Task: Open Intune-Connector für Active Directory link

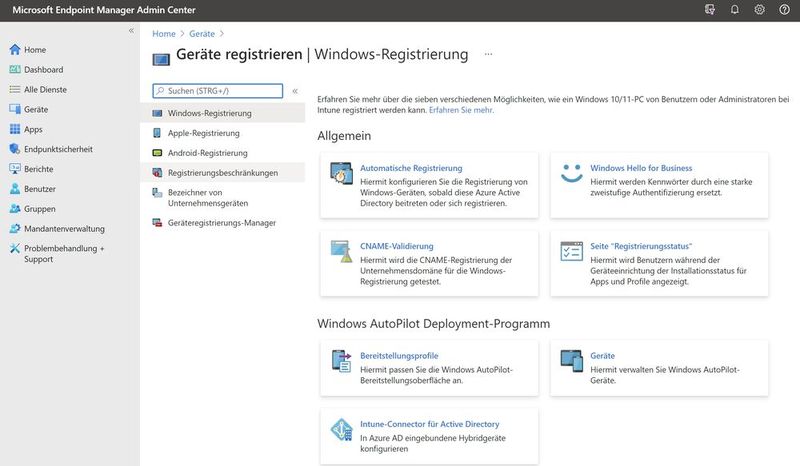Action: [430, 424]
